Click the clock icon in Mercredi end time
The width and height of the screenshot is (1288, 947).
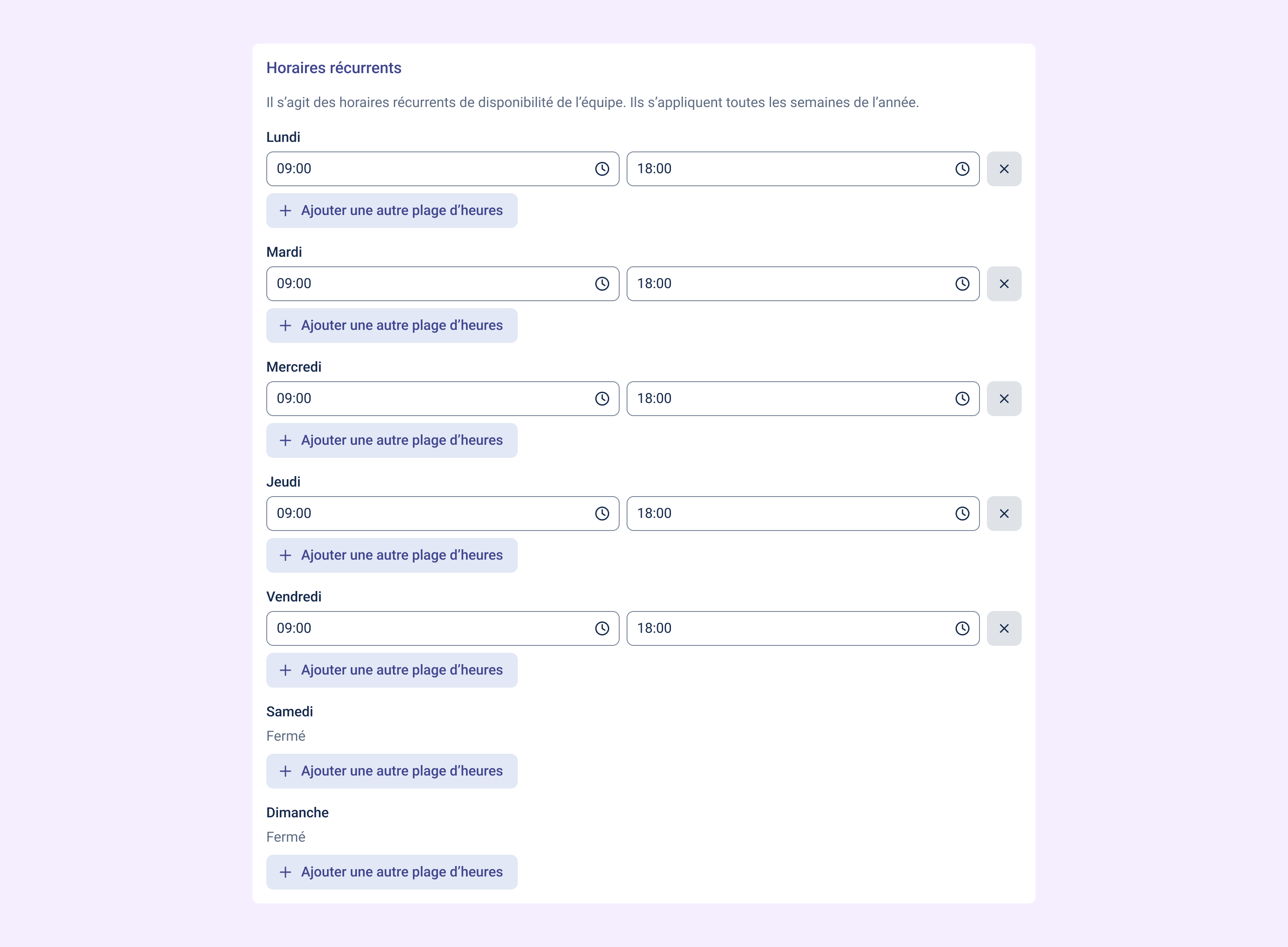962,398
